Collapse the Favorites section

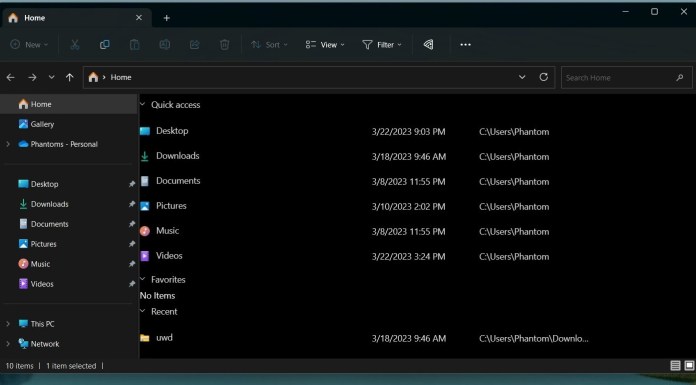tap(143, 279)
